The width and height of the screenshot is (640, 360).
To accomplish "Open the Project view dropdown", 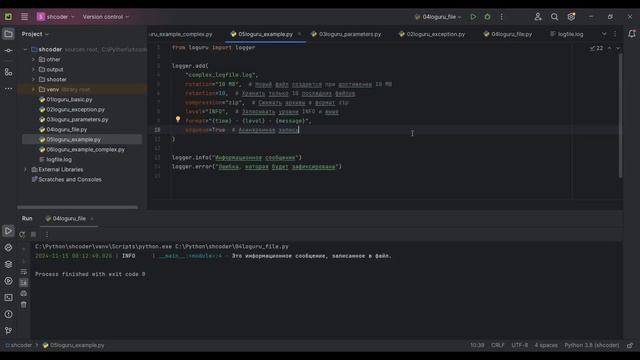I will [x=35, y=34].
